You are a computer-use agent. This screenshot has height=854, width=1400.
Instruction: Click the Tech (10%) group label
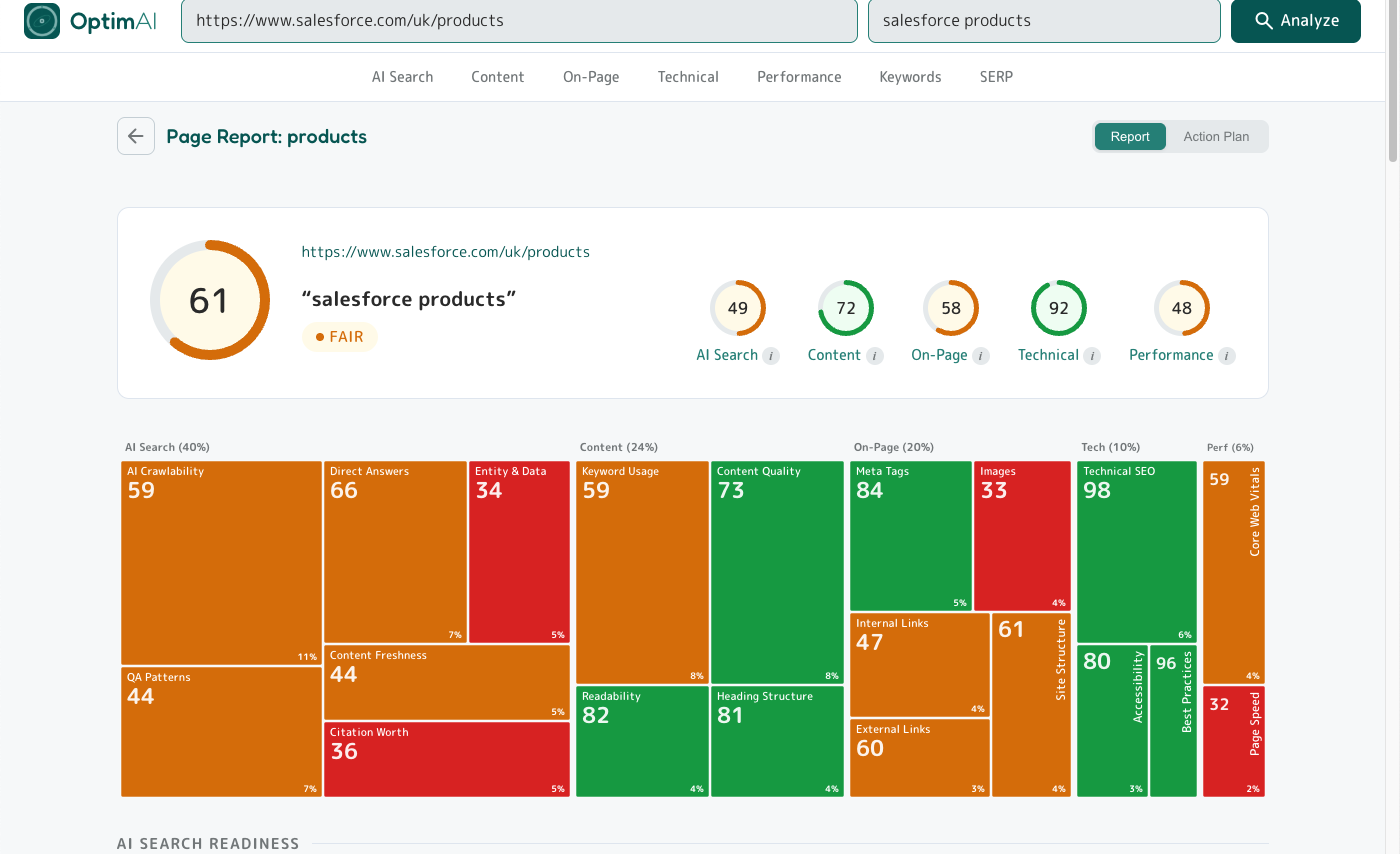click(x=1111, y=447)
